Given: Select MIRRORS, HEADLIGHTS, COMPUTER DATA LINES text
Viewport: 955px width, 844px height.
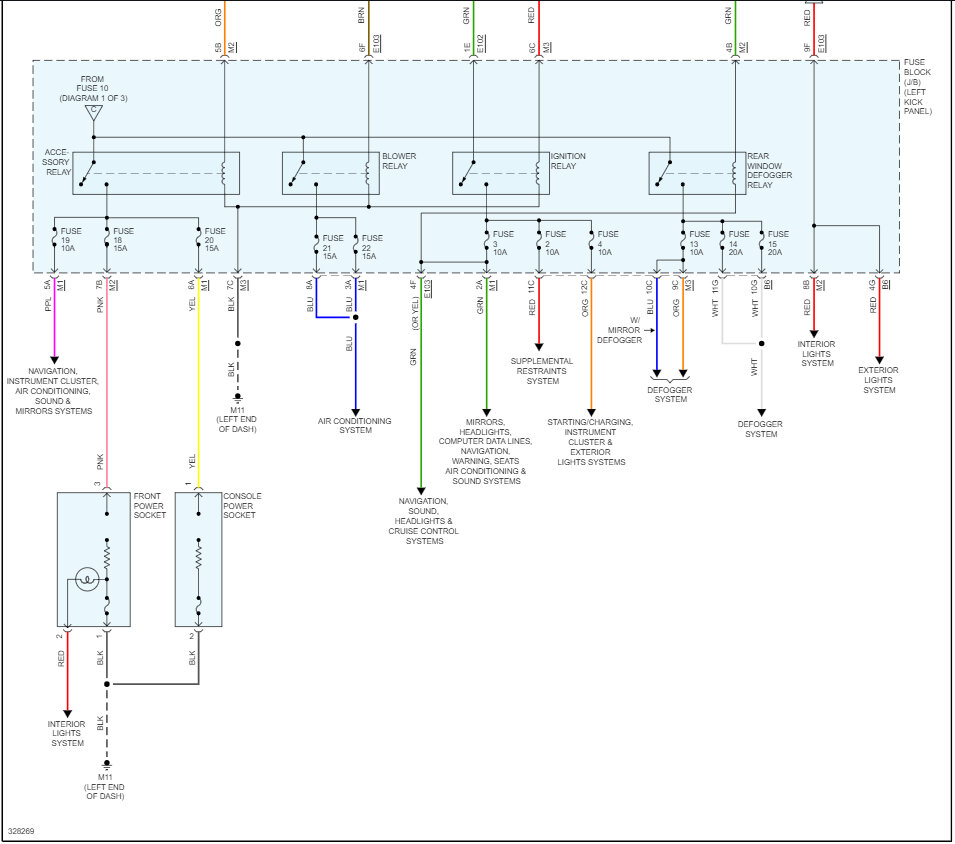Looking at the screenshot, I should pyautogui.click(x=485, y=451).
